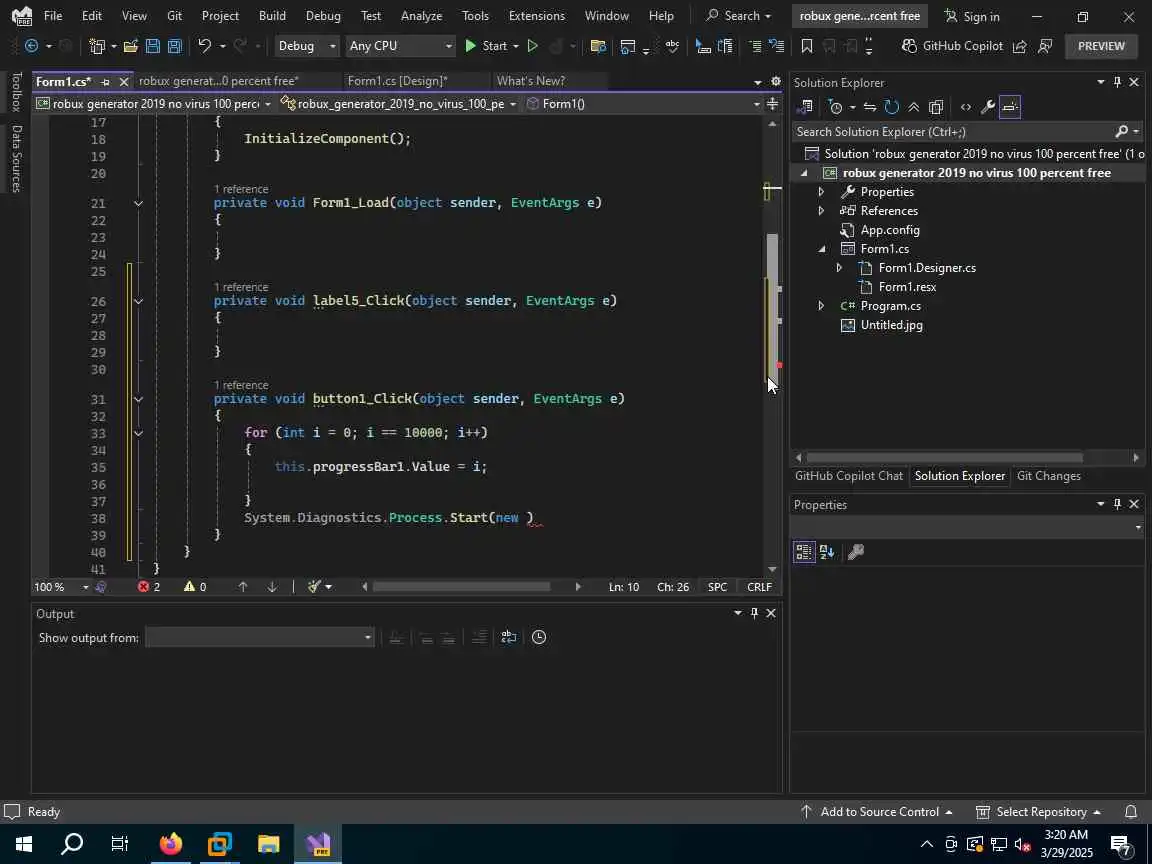Image resolution: width=1152 pixels, height=864 pixels.
Task: Save Form1.cs with the single-disk Save icon
Action: [153, 46]
